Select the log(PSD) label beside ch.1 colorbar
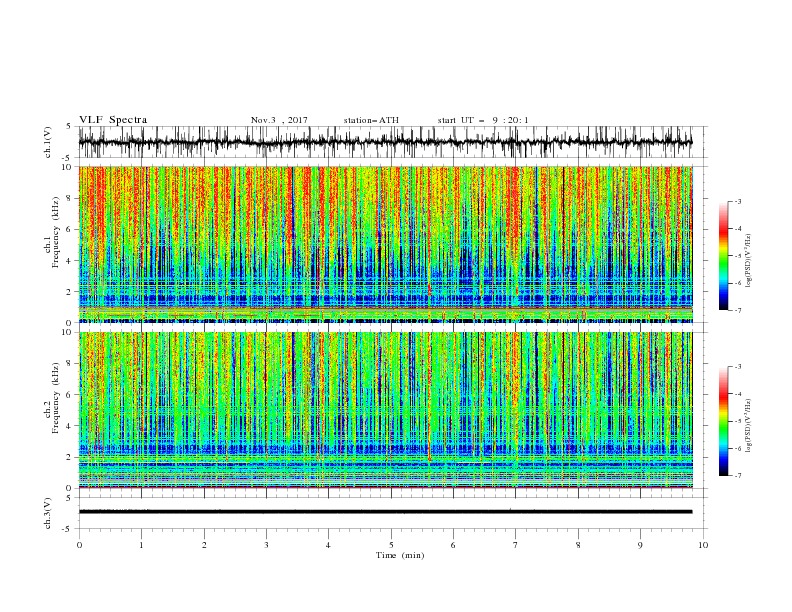 pyautogui.click(x=750, y=261)
